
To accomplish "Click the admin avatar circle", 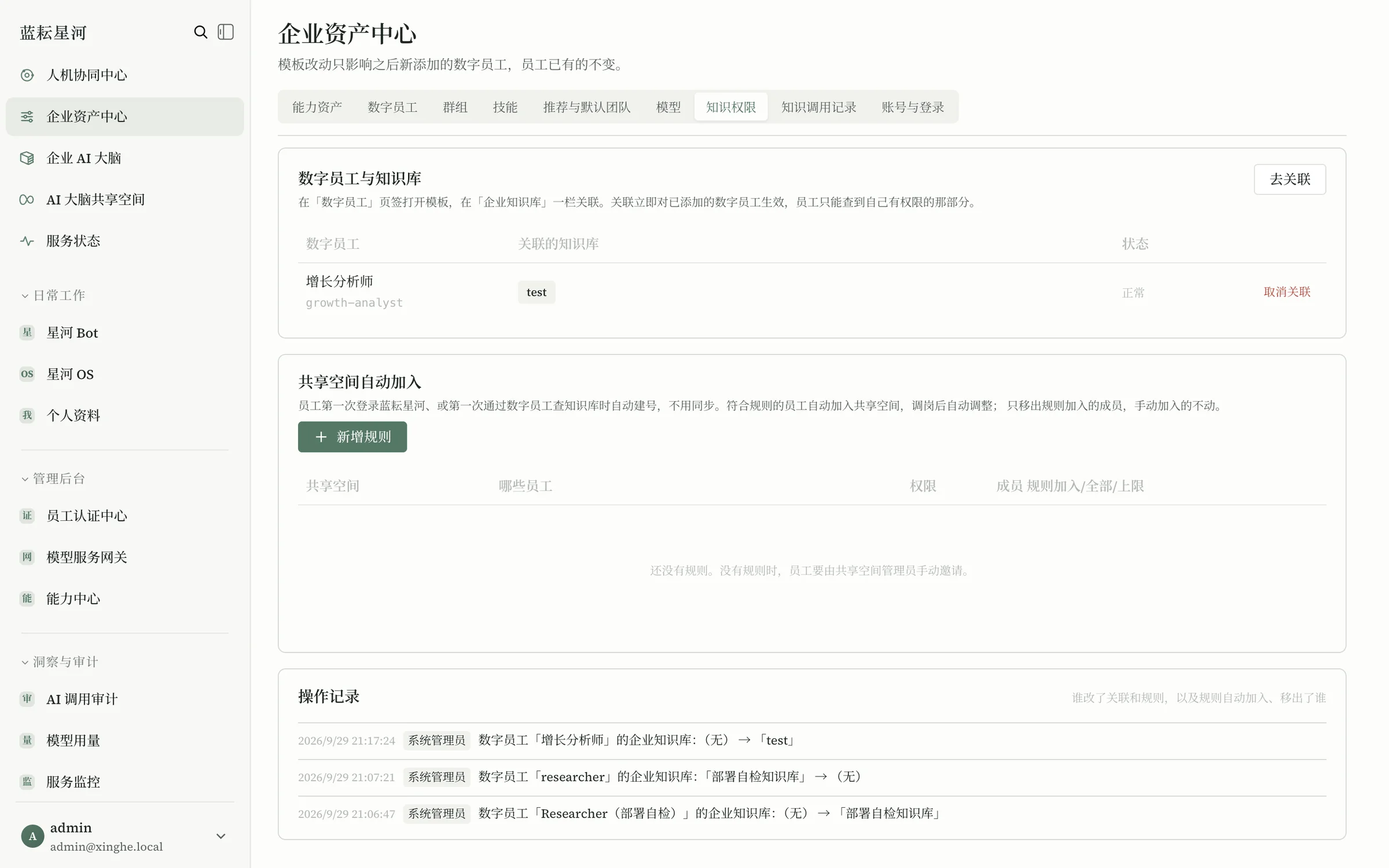I will 32,836.
